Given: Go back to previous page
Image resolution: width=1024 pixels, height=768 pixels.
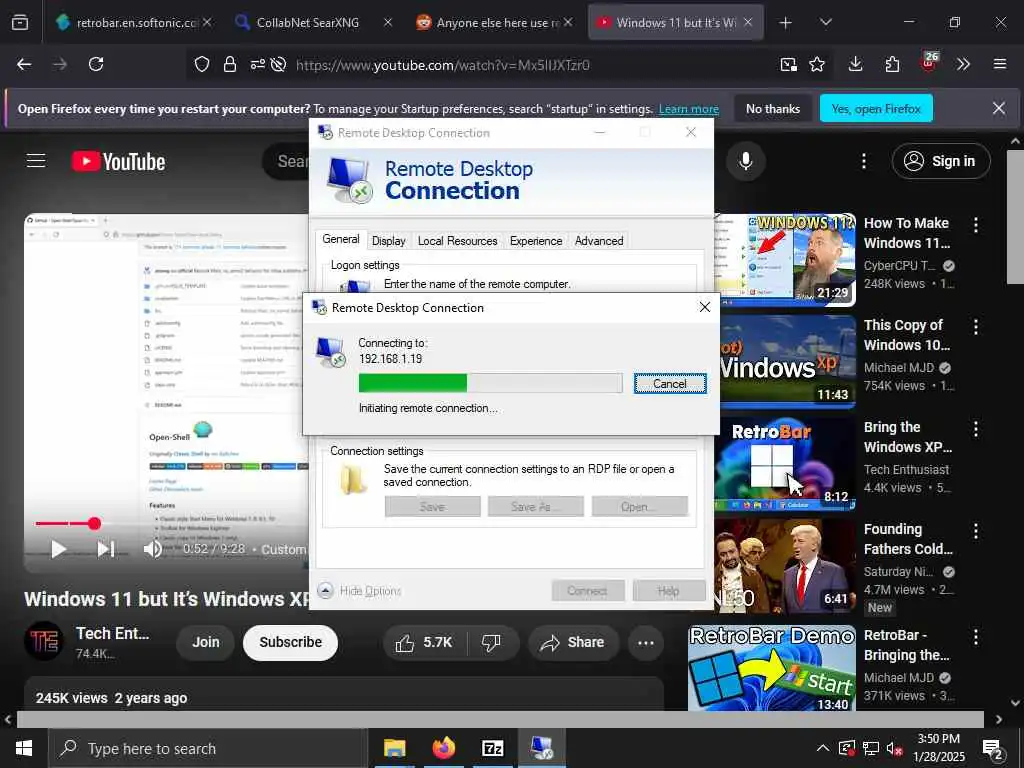Looking at the screenshot, I should pos(24,64).
